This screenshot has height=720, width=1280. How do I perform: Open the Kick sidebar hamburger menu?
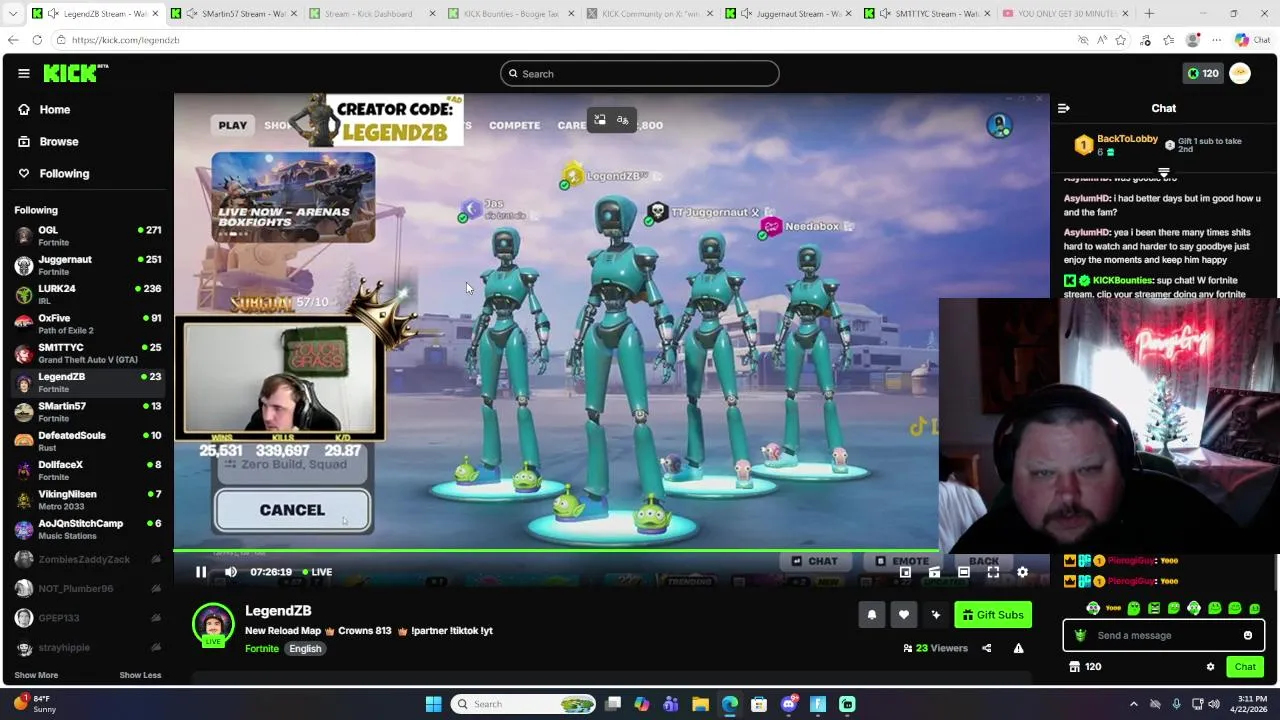23,73
